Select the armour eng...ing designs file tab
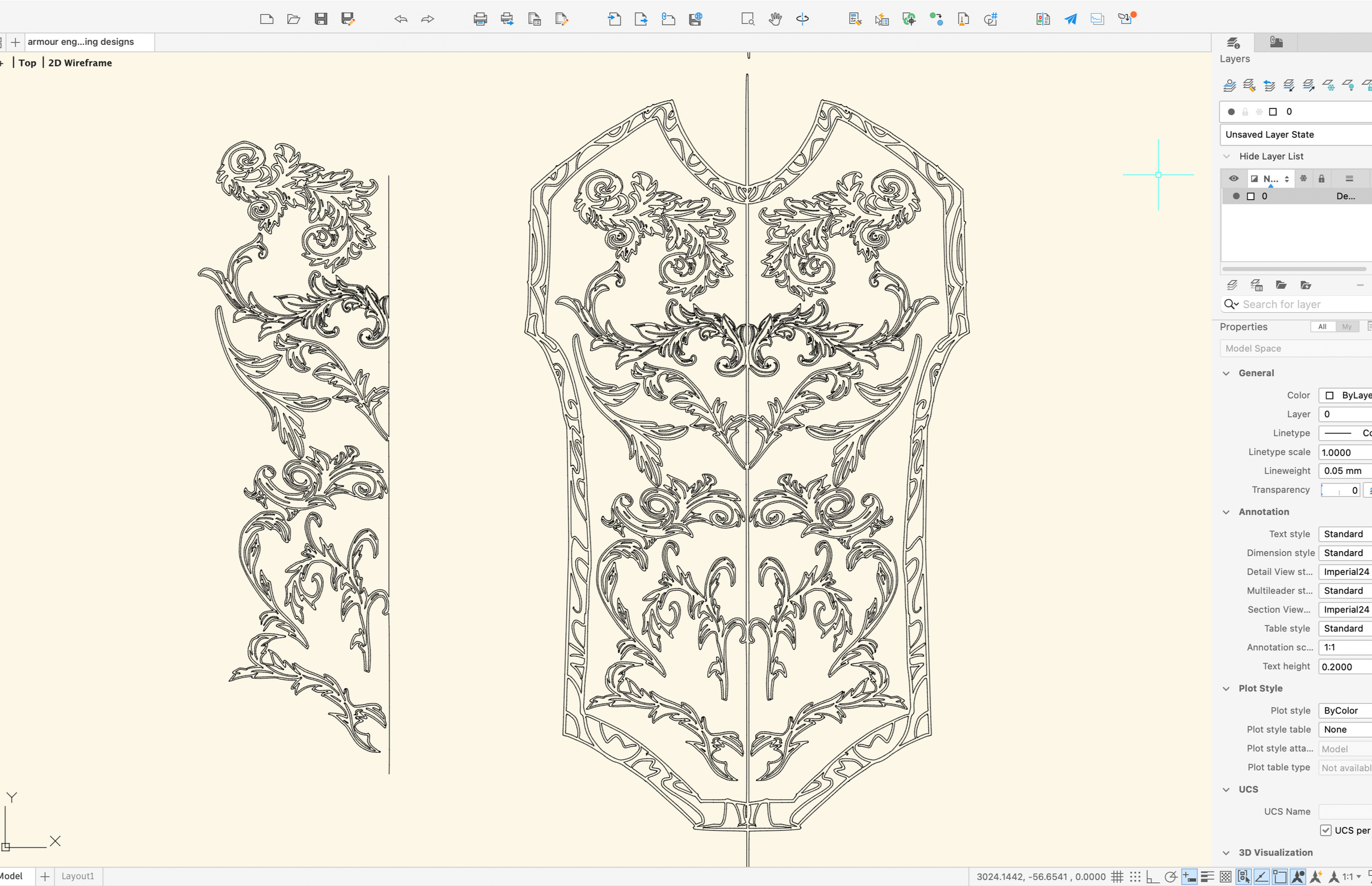The height and width of the screenshot is (886, 1372). (89, 41)
